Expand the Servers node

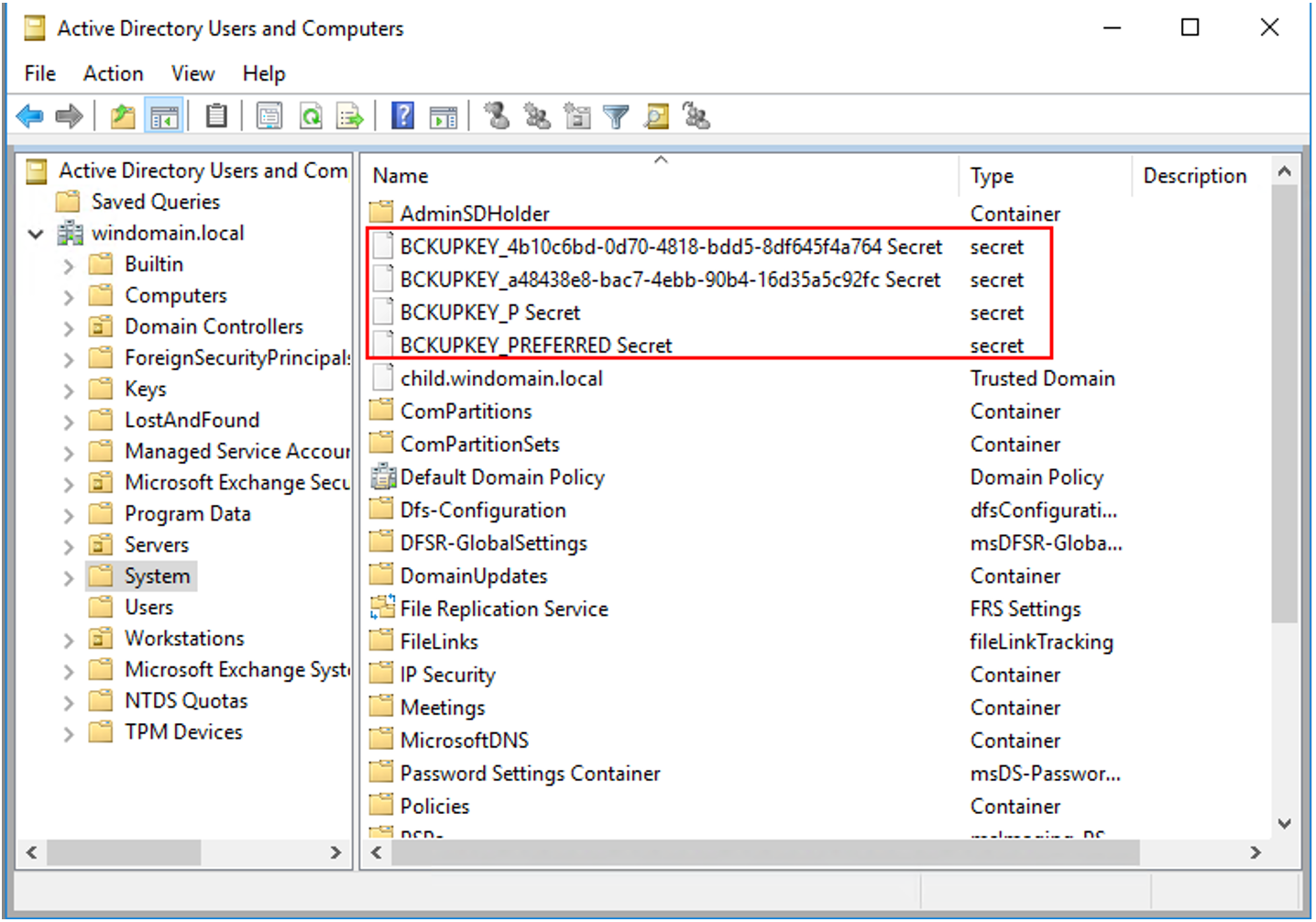[69, 546]
